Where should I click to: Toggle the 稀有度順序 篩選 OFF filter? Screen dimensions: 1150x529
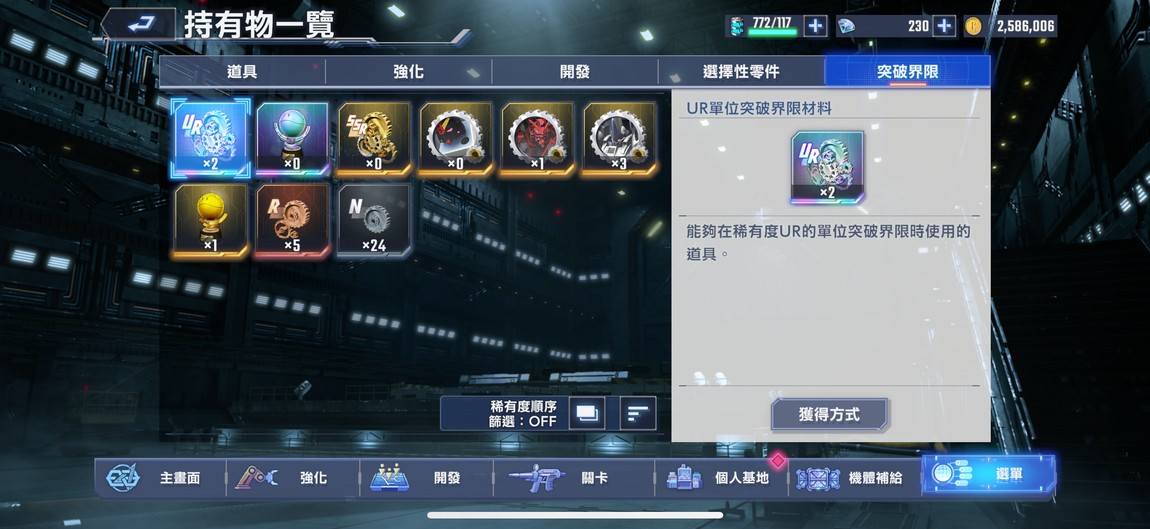point(523,414)
